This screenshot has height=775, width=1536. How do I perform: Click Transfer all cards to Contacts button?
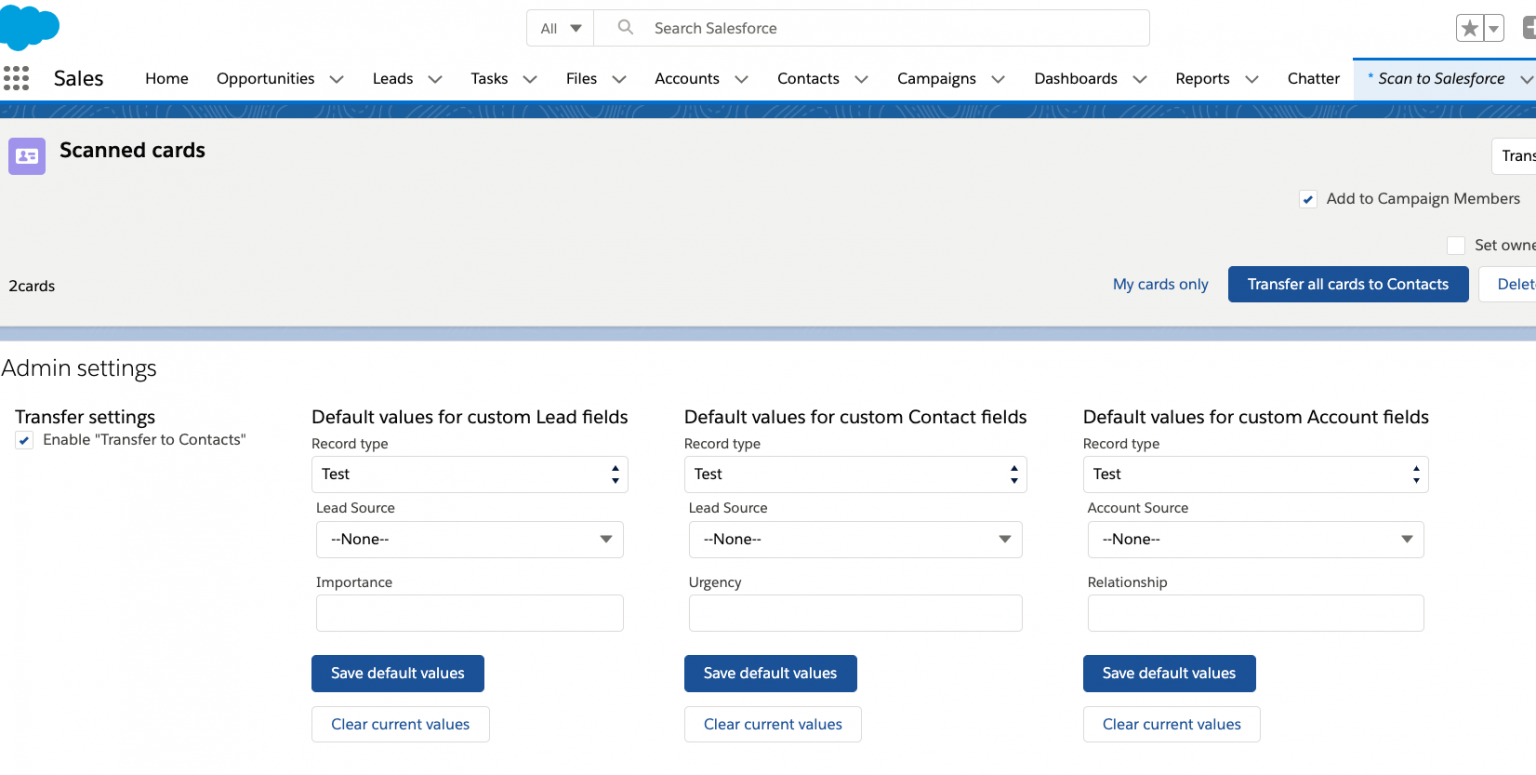click(x=1348, y=284)
